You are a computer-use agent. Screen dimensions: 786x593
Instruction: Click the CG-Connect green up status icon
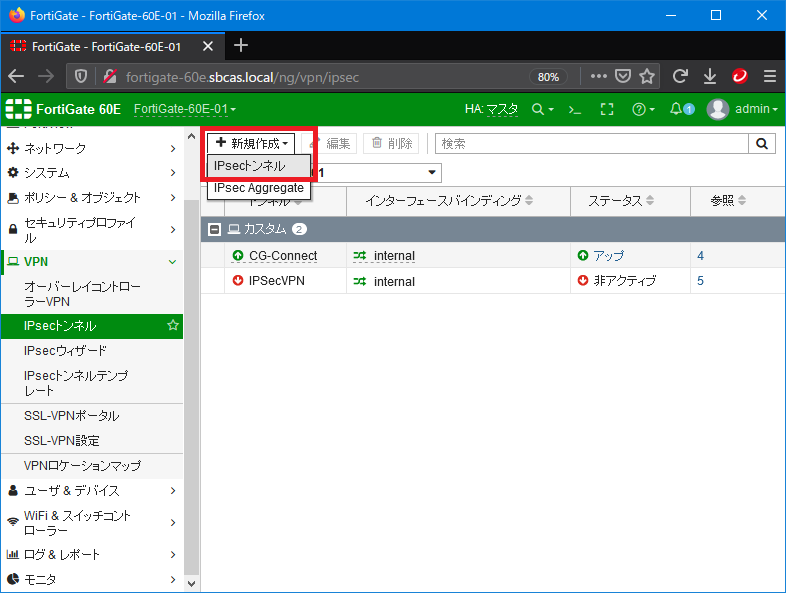238,256
